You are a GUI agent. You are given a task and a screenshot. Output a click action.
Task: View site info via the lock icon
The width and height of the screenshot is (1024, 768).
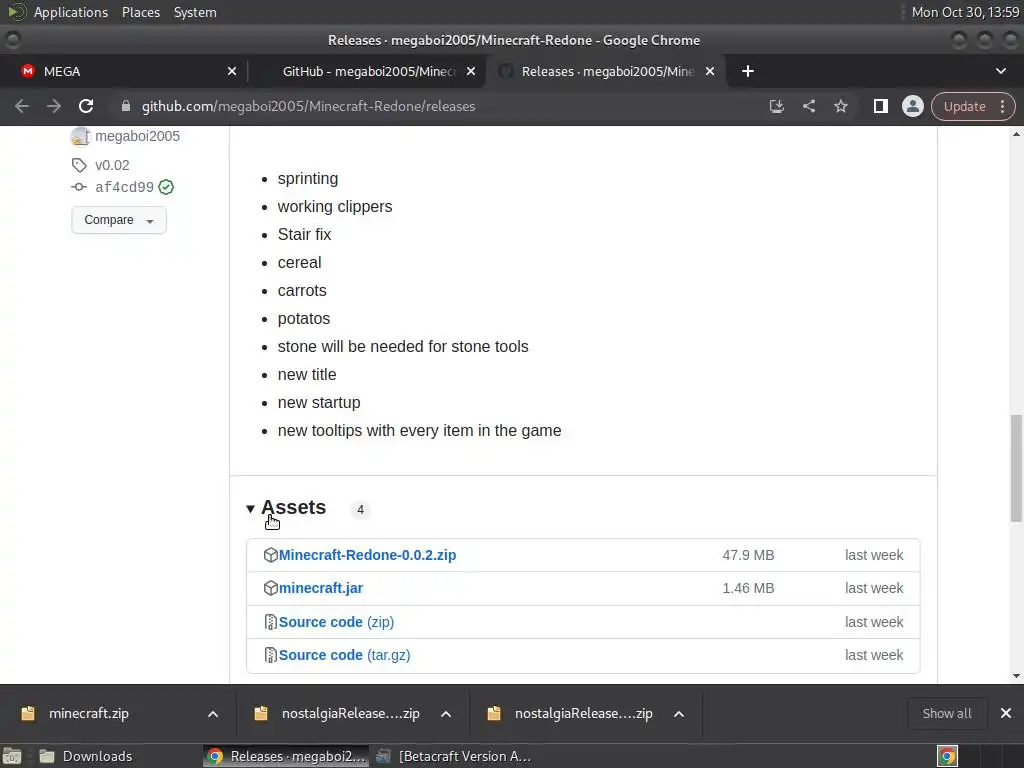(x=126, y=106)
